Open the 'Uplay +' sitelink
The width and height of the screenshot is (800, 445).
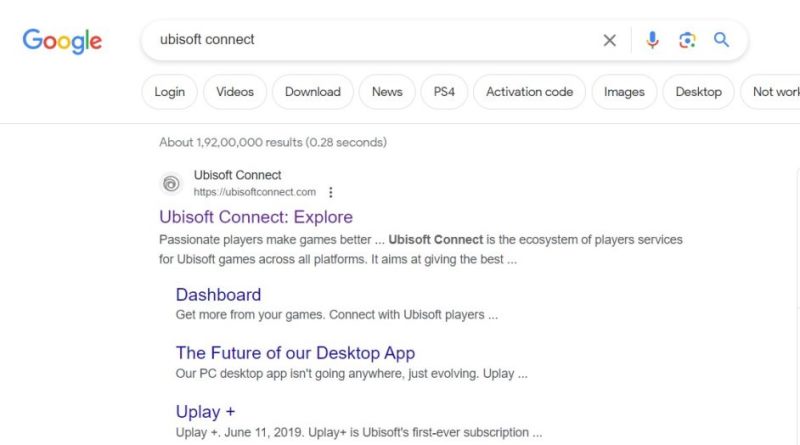(x=206, y=411)
